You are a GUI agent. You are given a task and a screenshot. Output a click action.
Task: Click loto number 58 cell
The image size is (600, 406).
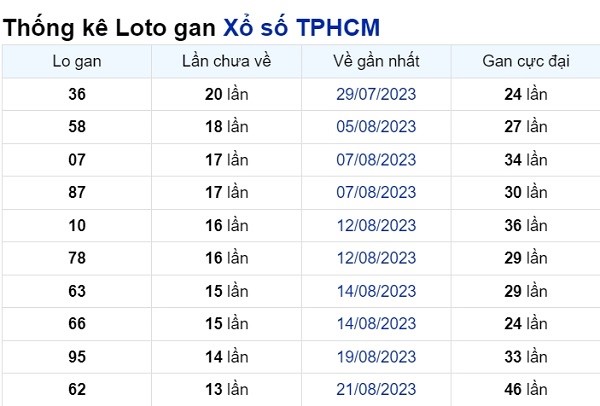pos(77,127)
